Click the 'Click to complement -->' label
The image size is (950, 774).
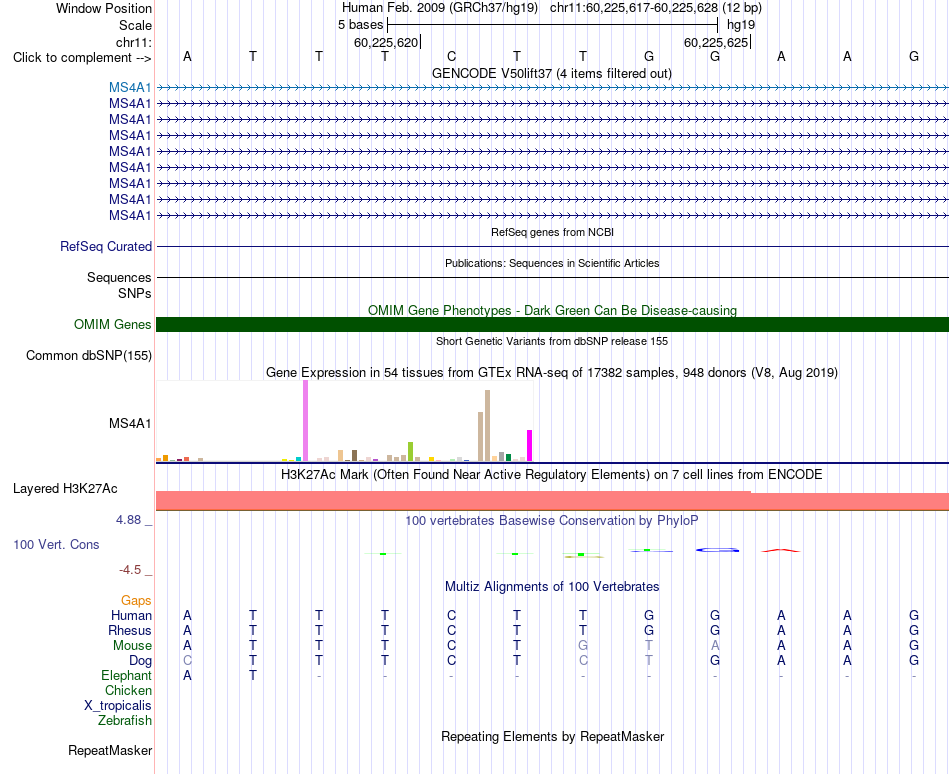[x=82, y=58]
